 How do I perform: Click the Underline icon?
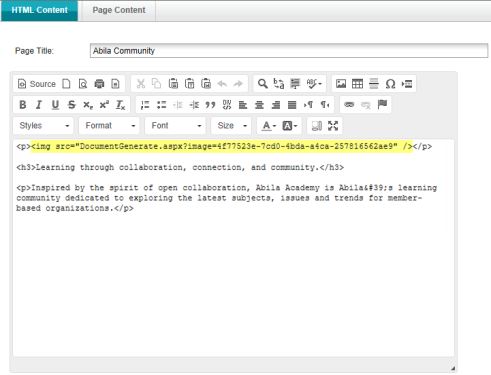click(55, 105)
